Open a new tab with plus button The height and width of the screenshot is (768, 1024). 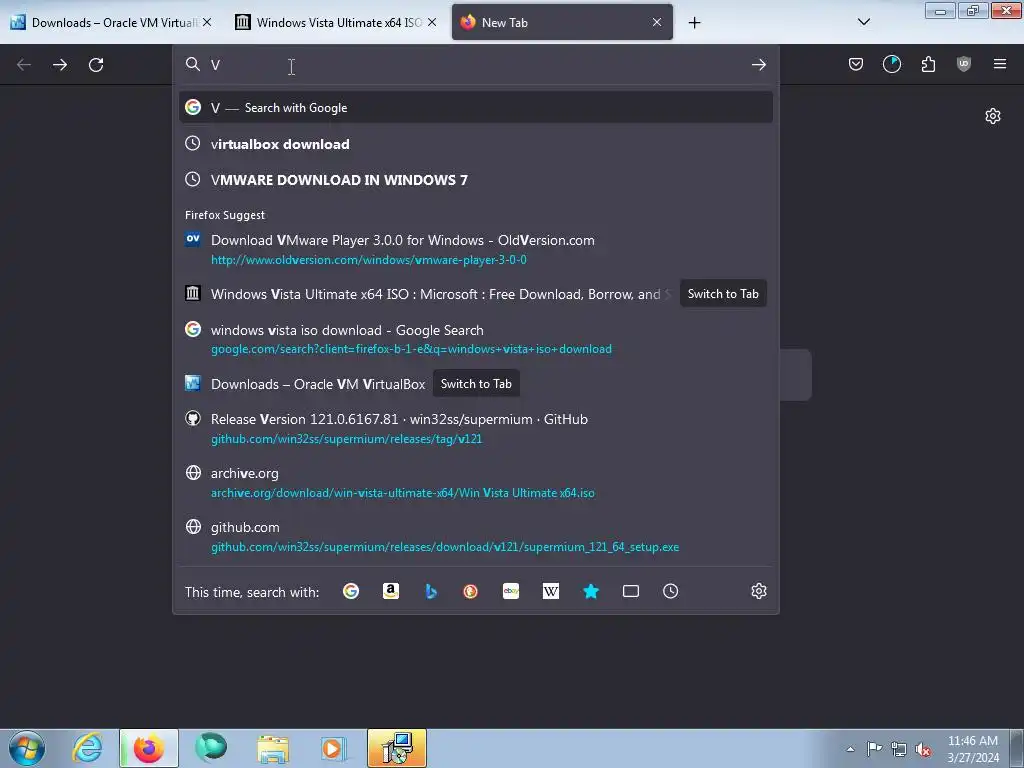click(x=694, y=23)
